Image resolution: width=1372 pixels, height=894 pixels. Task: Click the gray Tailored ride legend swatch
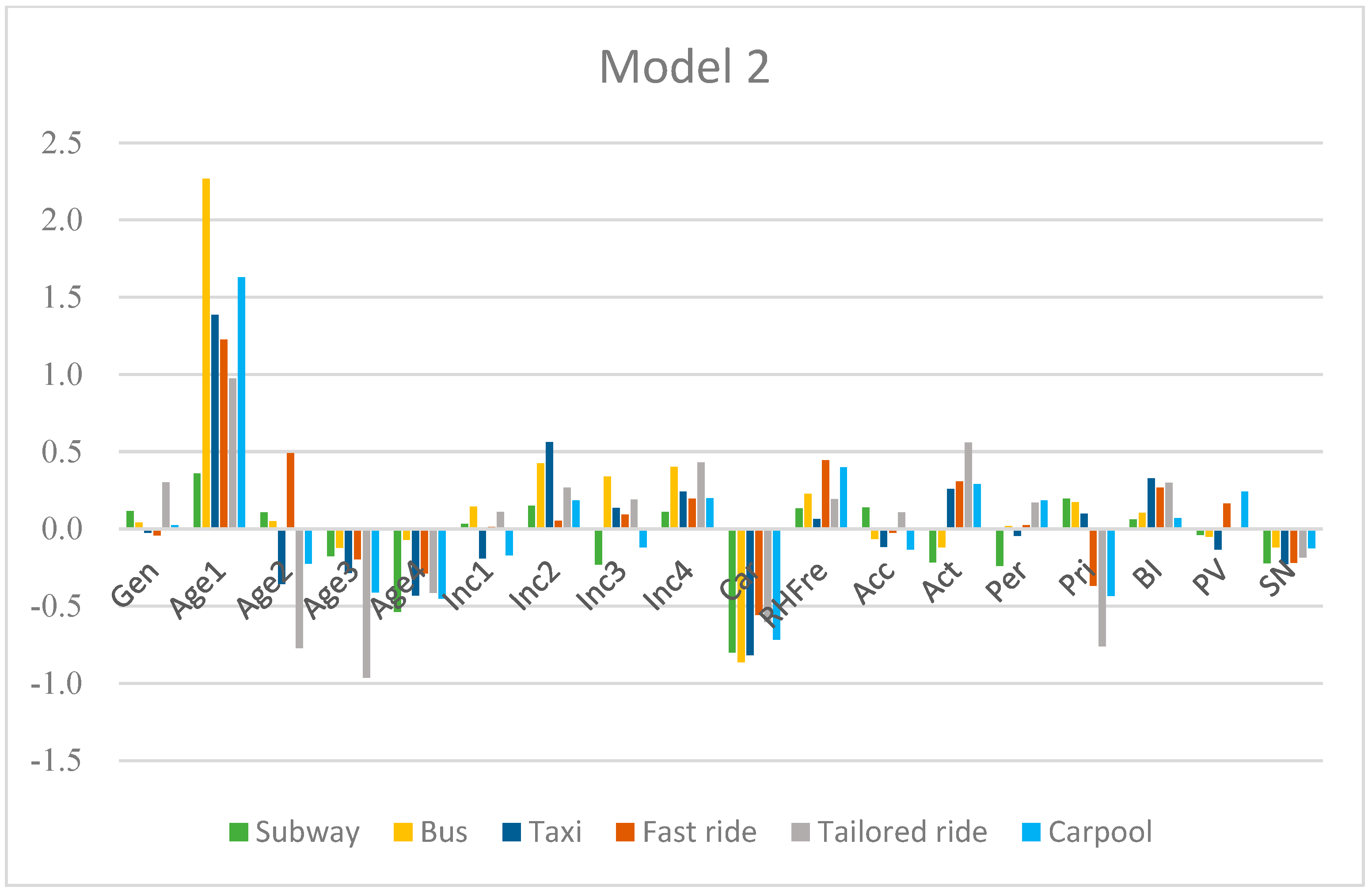[800, 832]
